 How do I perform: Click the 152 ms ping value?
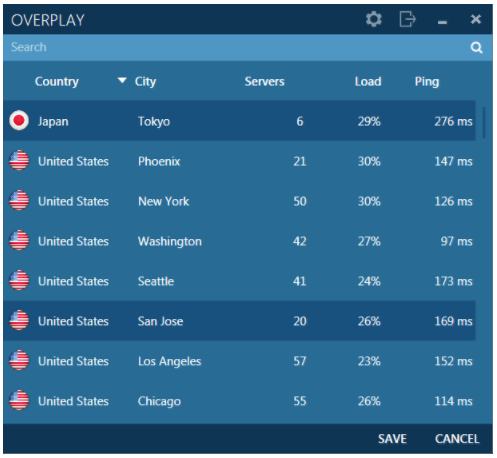453,362
